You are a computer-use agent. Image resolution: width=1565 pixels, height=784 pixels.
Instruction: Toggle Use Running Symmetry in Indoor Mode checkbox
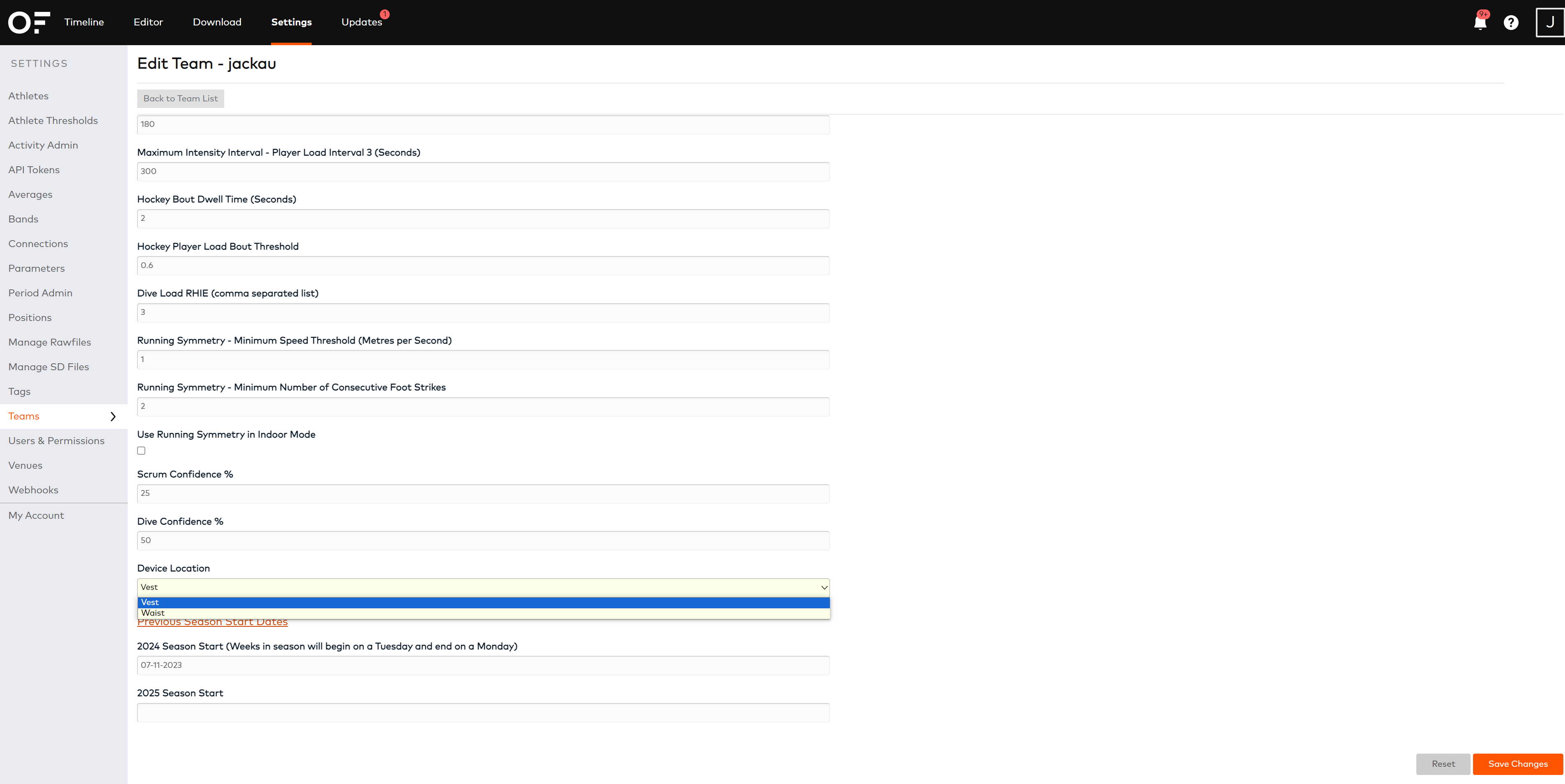point(141,451)
